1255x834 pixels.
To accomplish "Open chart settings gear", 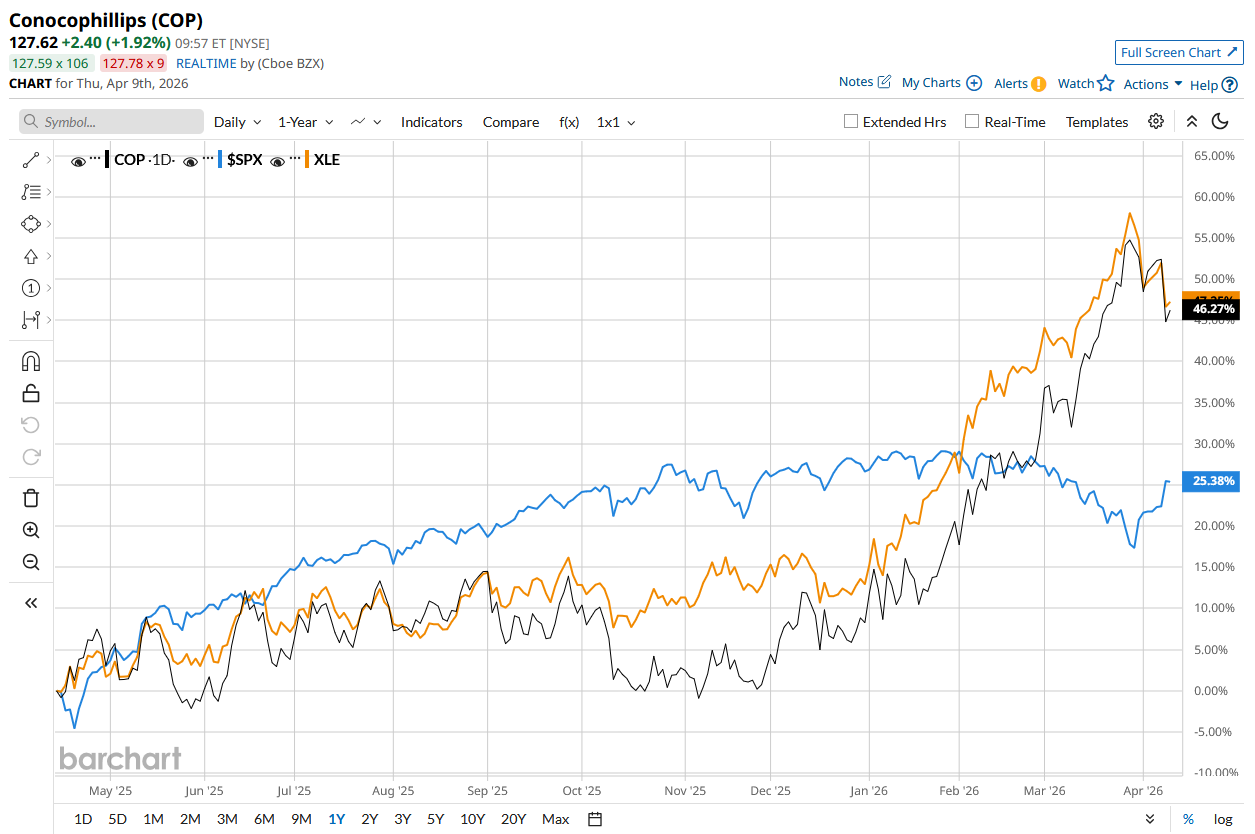I will 1156,122.
